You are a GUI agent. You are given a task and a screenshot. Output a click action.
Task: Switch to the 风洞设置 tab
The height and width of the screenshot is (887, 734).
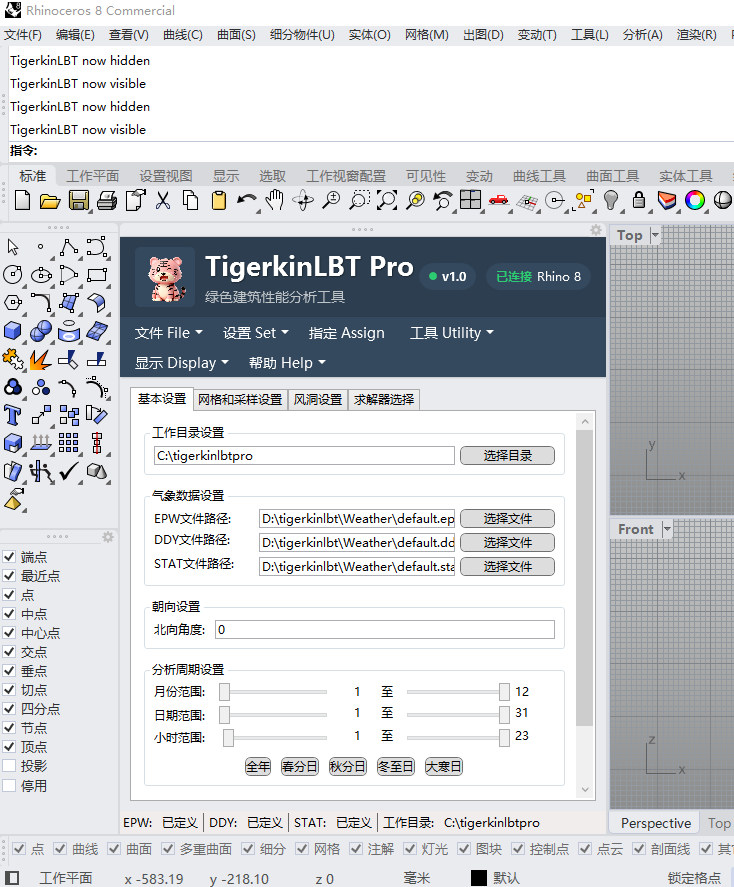317,400
